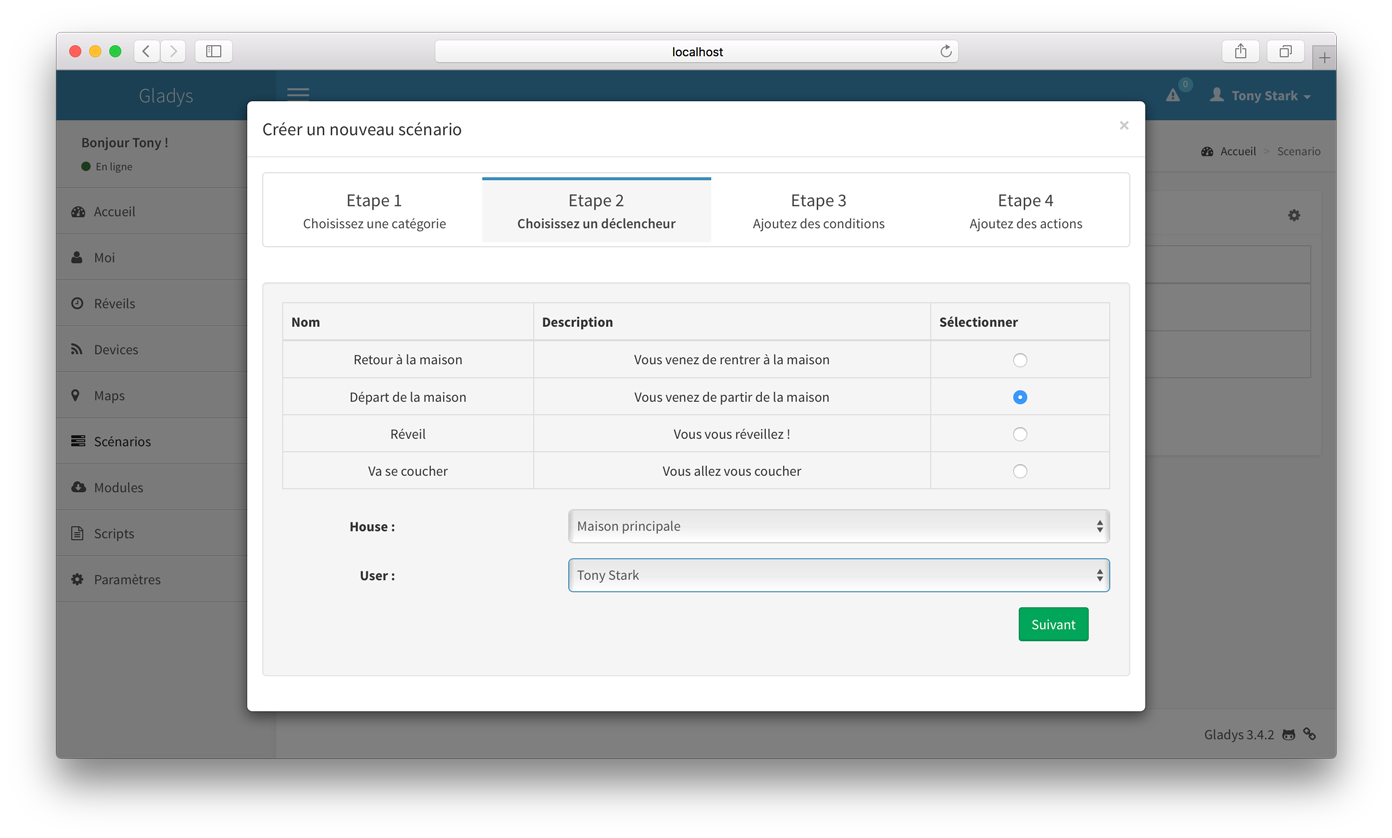Select the Retour à la maison radio button
1392x838 pixels.
tap(1020, 360)
